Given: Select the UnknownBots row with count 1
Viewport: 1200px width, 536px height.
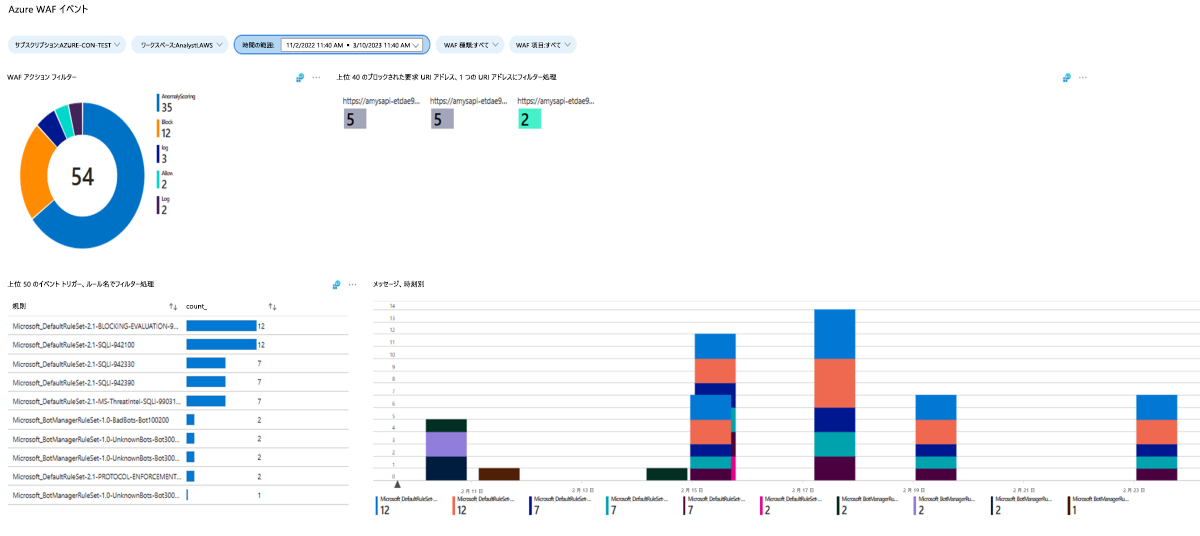Looking at the screenshot, I should [x=178, y=495].
